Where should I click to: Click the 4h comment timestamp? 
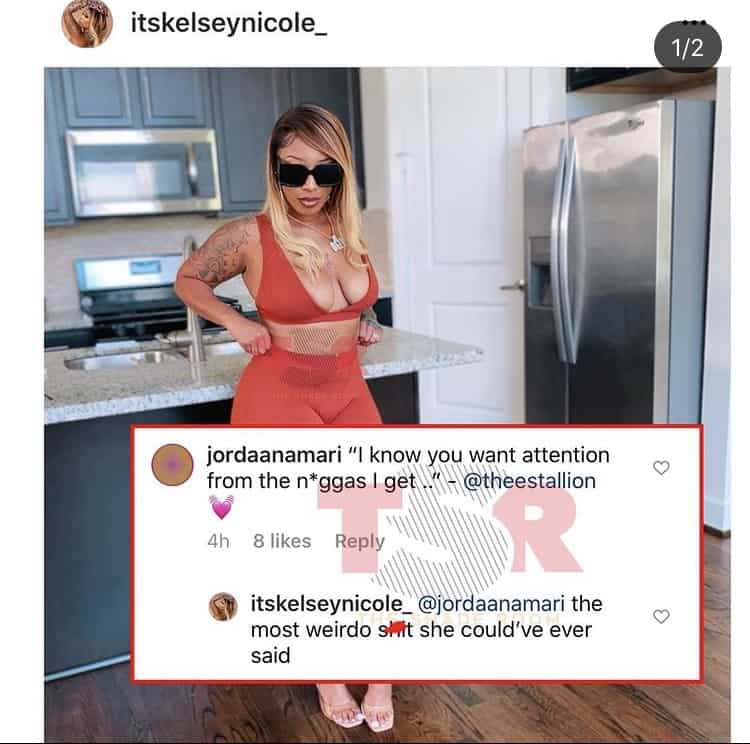pos(219,541)
